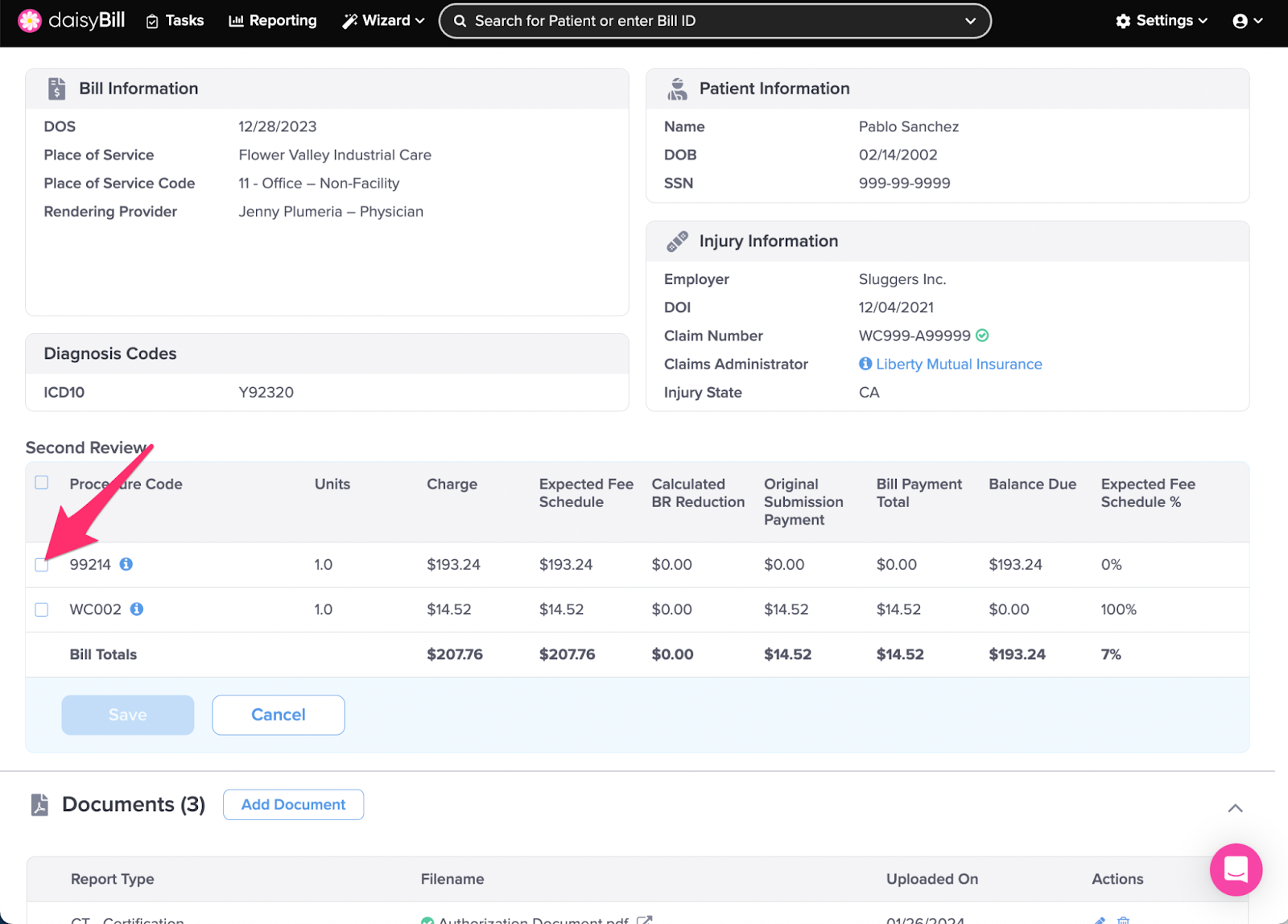This screenshot has width=1288, height=924.
Task: Check the box for procedure 99214
Action: (42, 565)
